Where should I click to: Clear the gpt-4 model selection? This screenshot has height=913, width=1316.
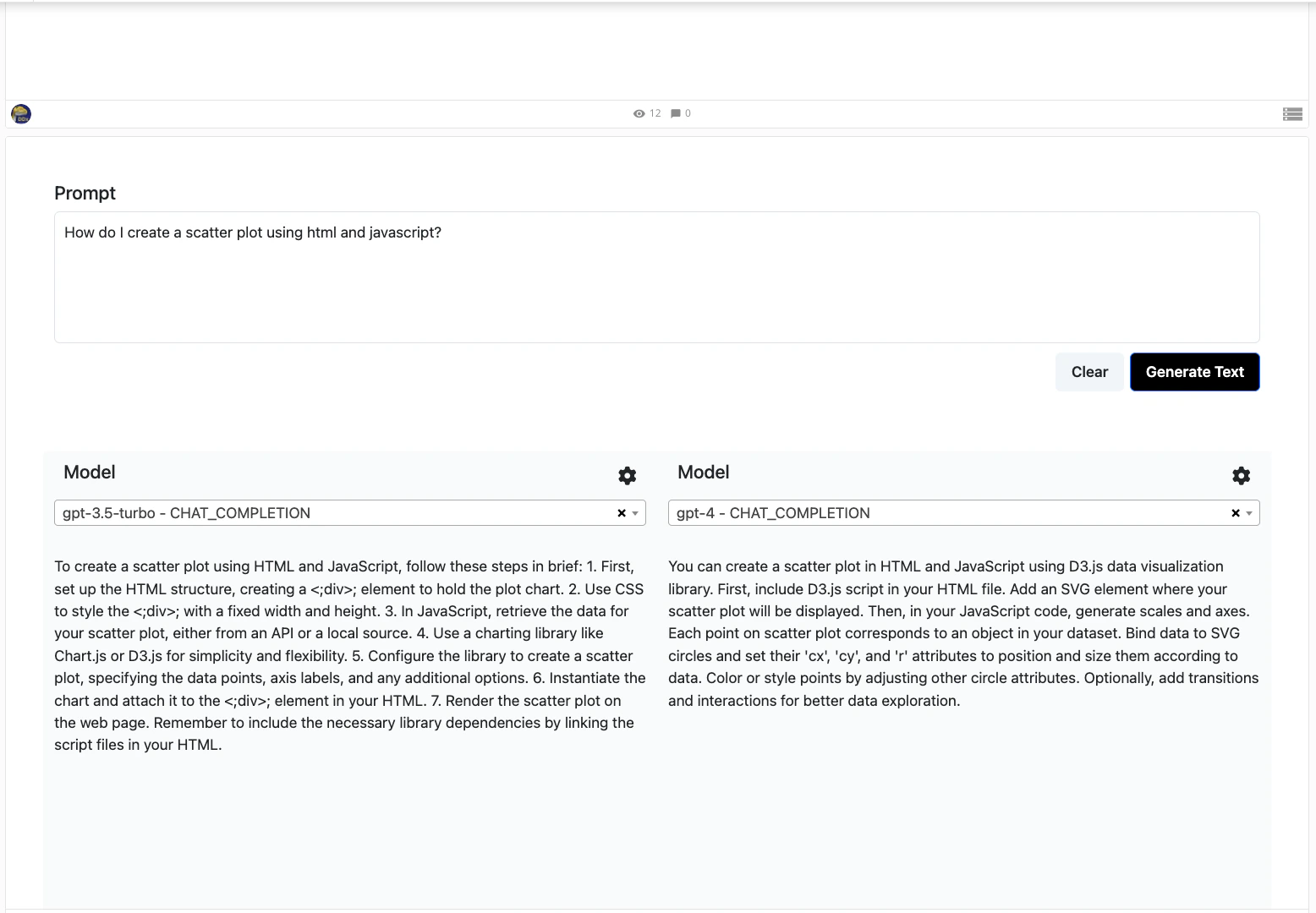pos(1236,513)
